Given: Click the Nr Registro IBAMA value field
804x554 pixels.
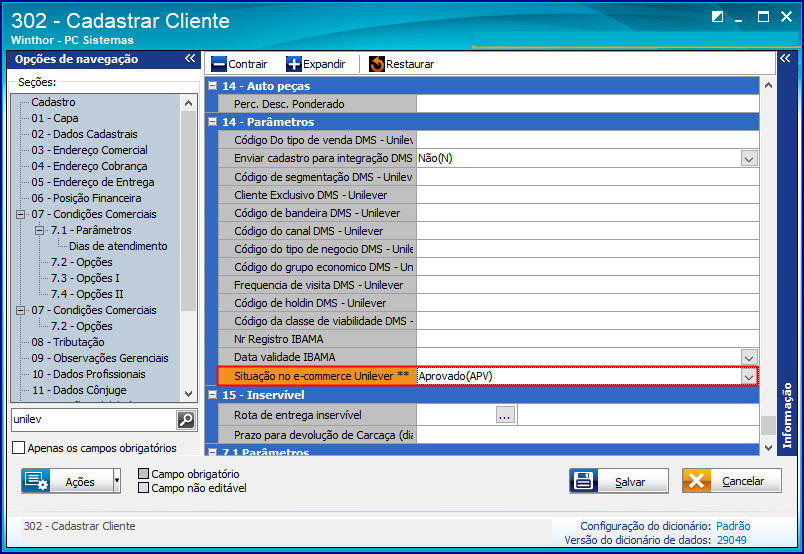Looking at the screenshot, I should click(588, 339).
